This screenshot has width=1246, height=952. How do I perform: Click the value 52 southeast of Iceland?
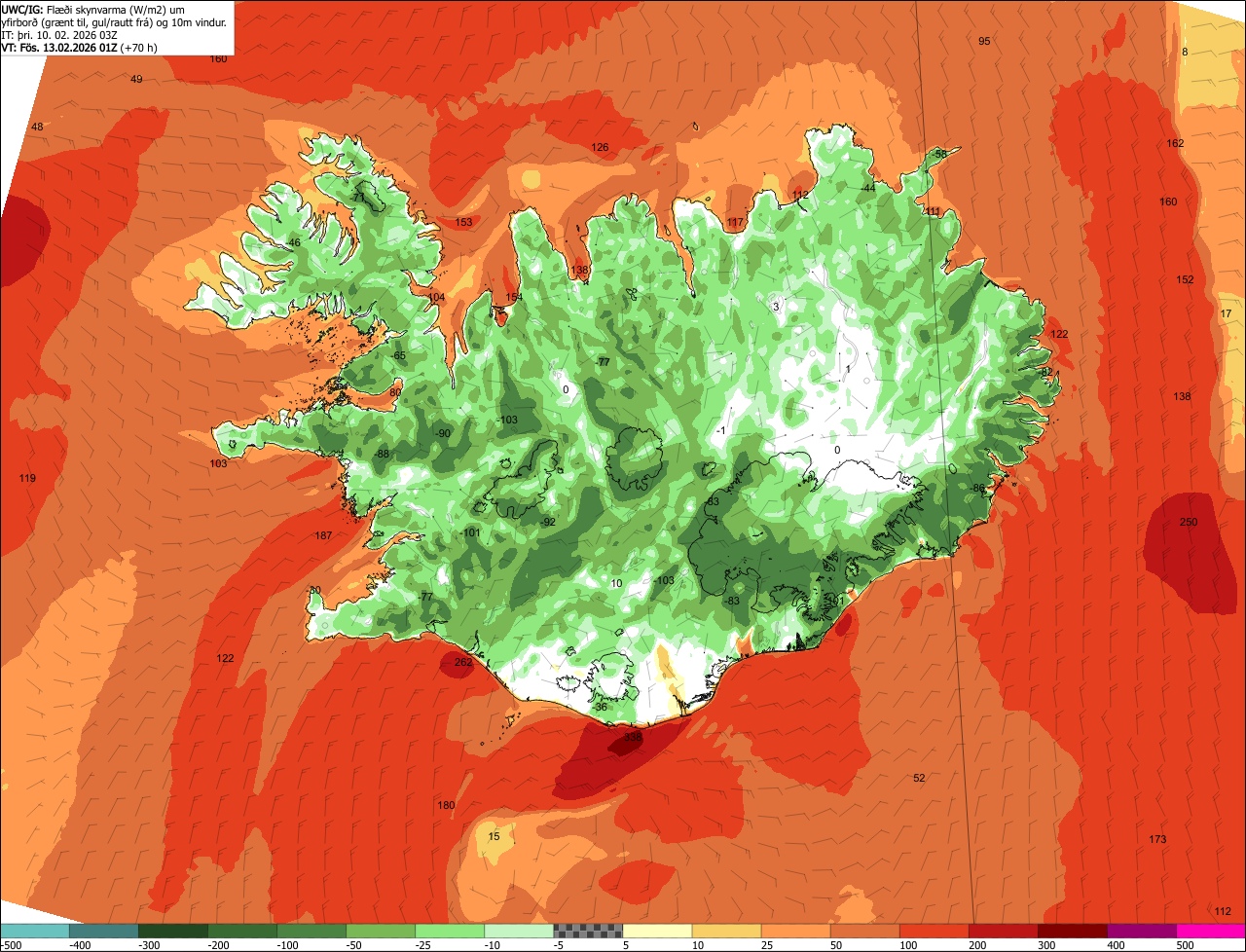(919, 778)
